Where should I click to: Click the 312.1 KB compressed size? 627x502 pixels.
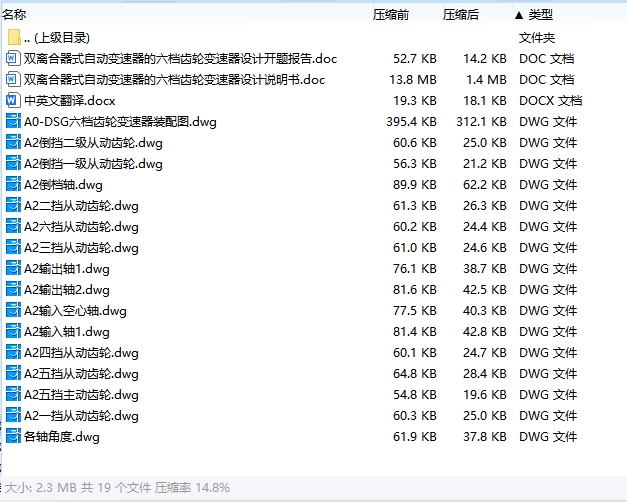481,122
